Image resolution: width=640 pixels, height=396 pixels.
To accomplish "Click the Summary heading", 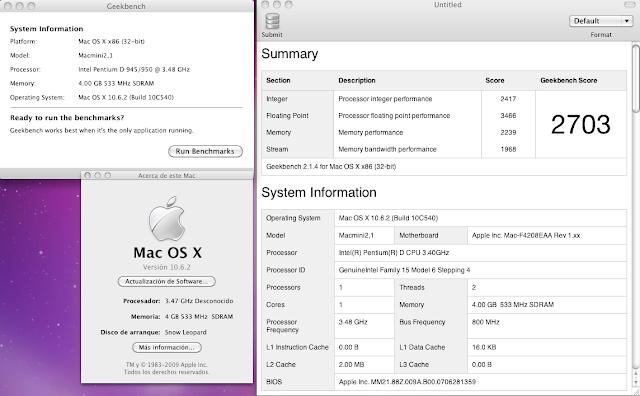I will click(289, 53).
